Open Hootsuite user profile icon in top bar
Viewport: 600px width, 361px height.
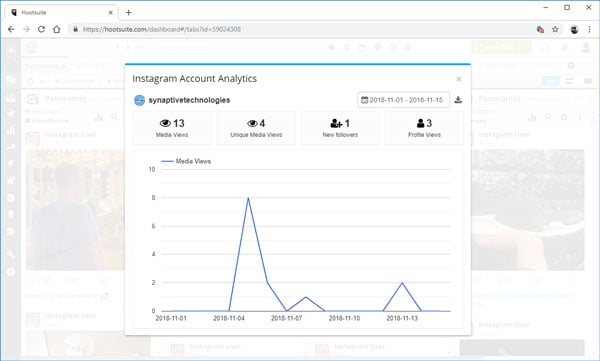(x=585, y=48)
